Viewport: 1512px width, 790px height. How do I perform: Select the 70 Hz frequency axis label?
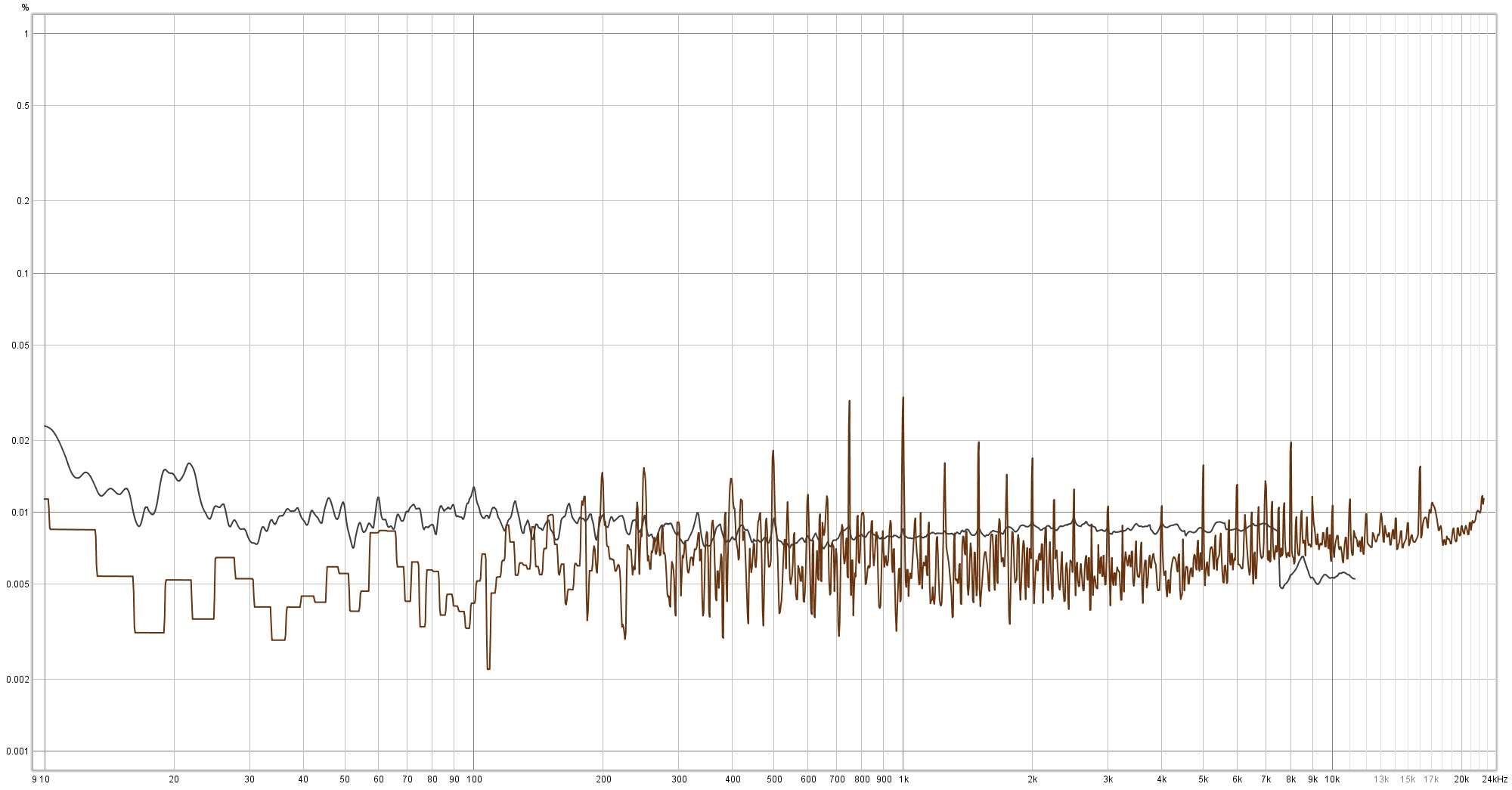click(x=407, y=779)
